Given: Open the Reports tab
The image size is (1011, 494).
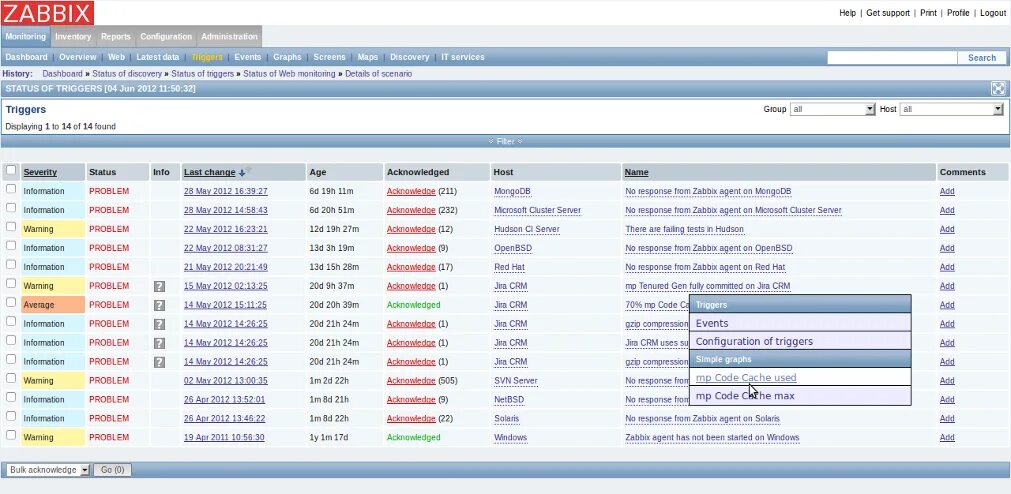Looking at the screenshot, I should point(115,37).
